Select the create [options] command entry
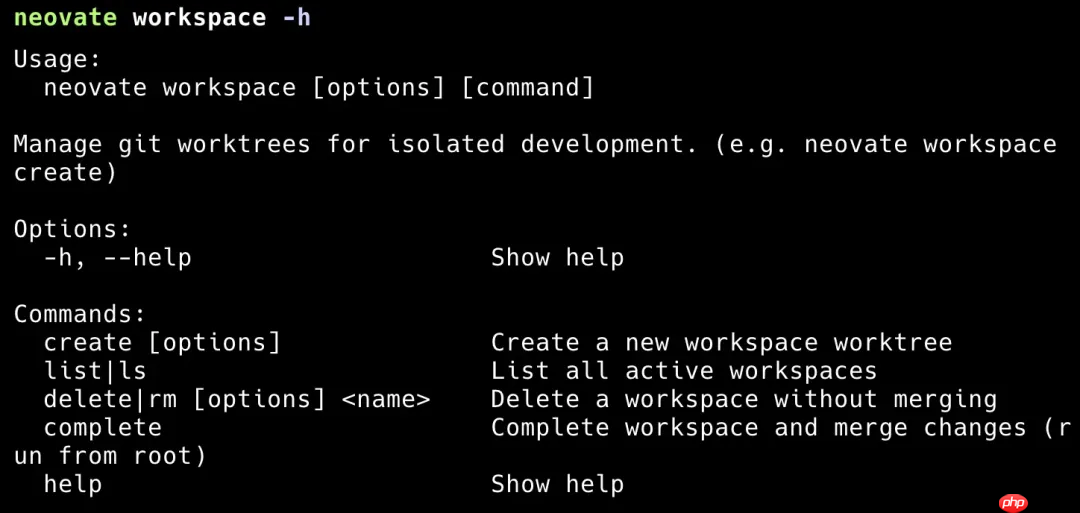 pyautogui.click(x=162, y=343)
